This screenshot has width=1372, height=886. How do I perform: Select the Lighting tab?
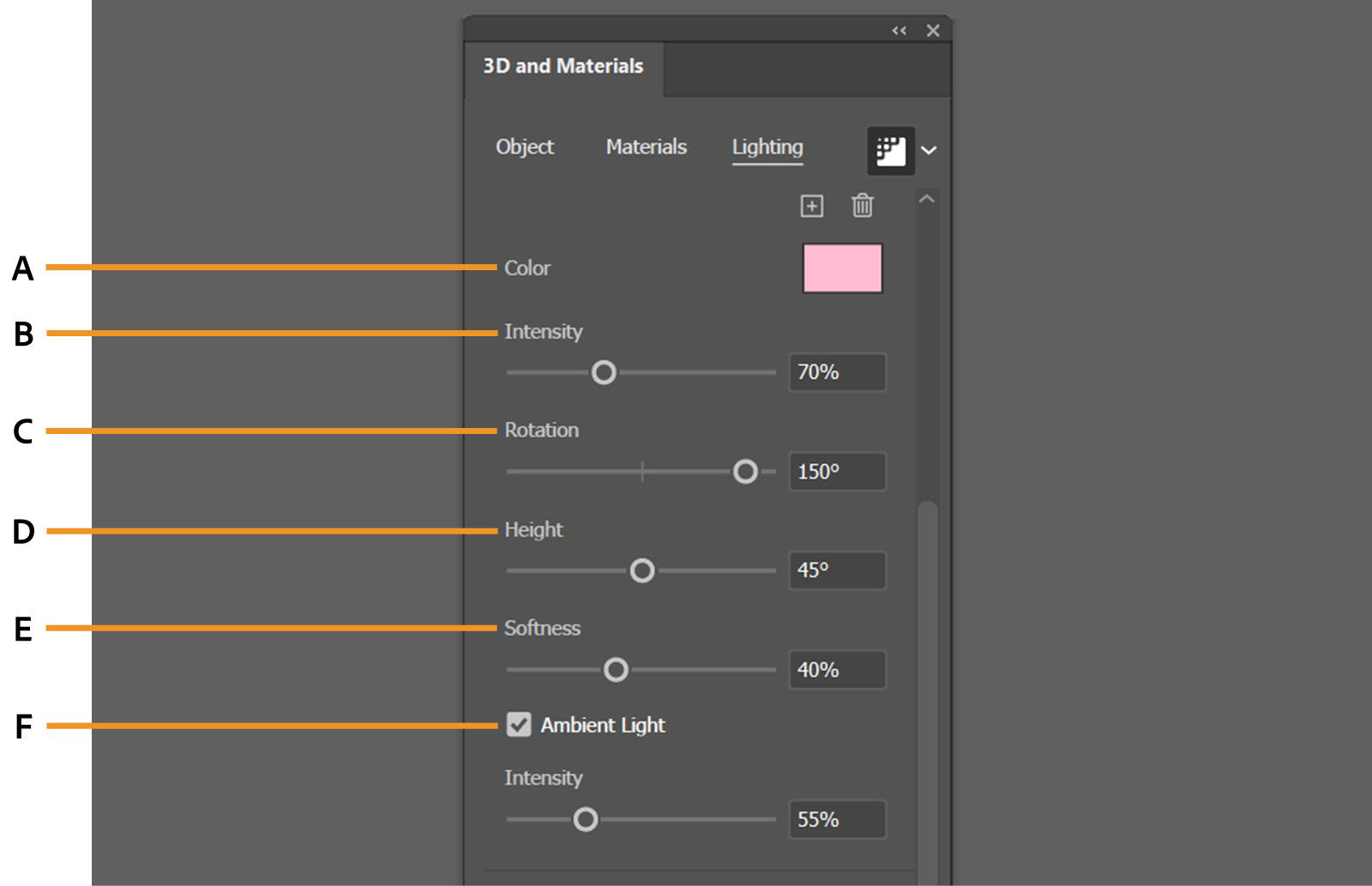click(x=767, y=147)
